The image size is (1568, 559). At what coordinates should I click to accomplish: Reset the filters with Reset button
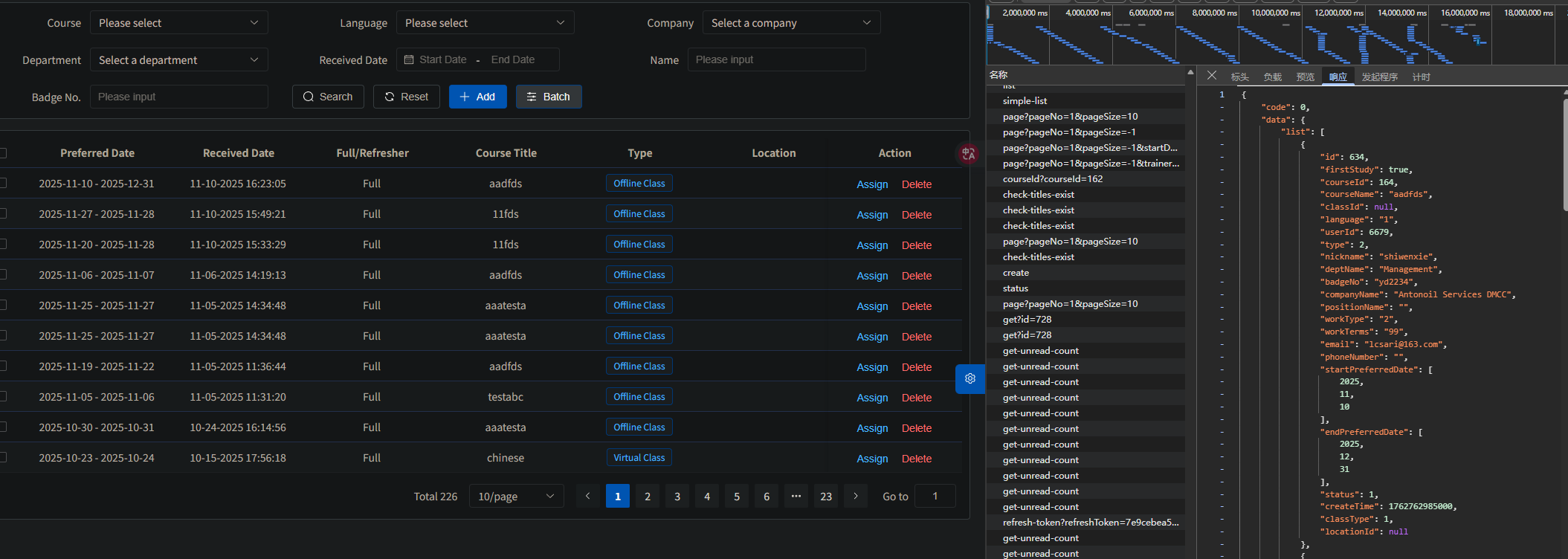(x=407, y=97)
